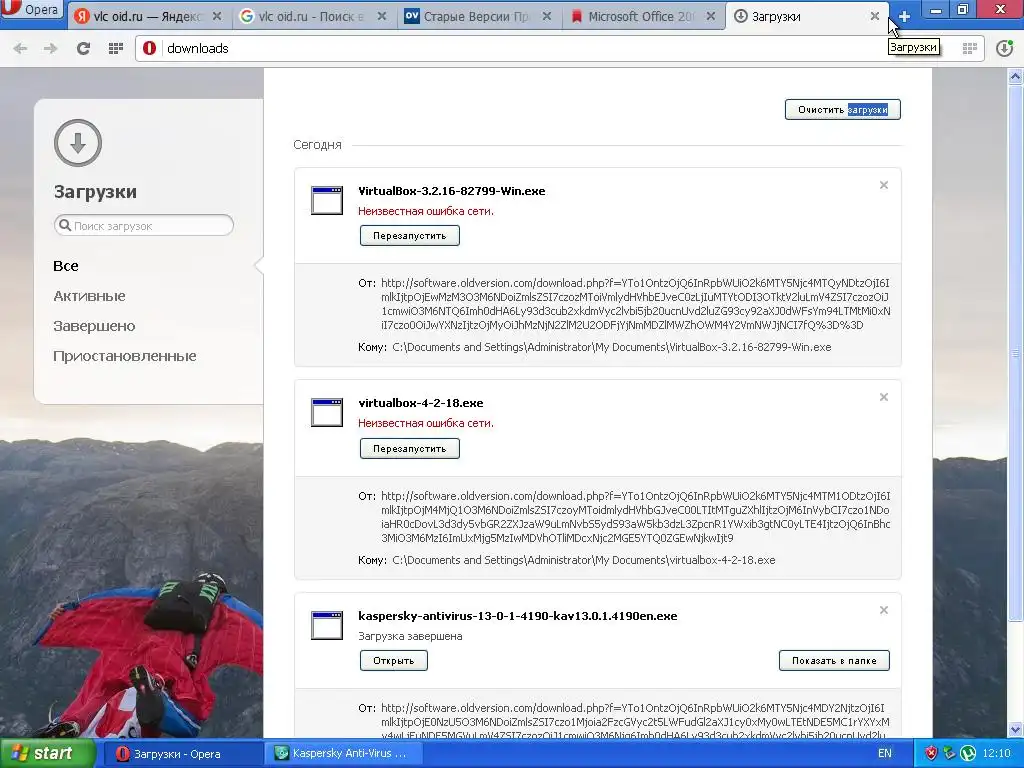This screenshot has height=768, width=1024.
Task: Close the Microsoft Office tab
Action: [711, 16]
